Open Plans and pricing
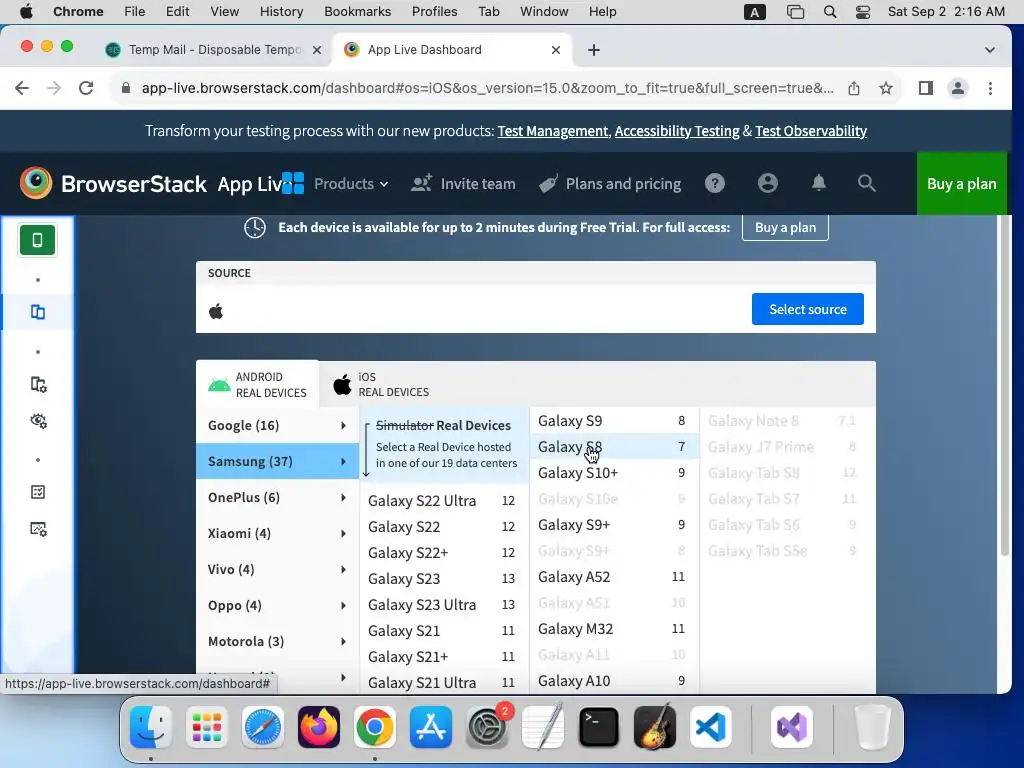 tap(610, 184)
